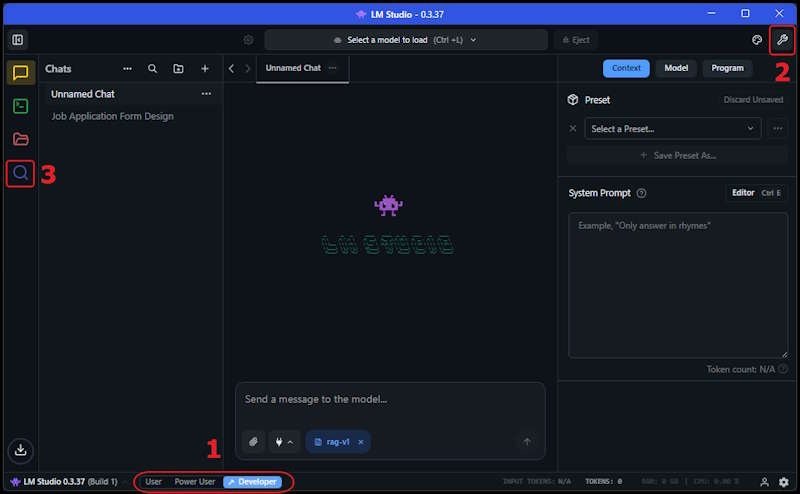Screen dimensions: 800x494
Task: Click the model settings gear beside the model selector
Action: (x=248, y=40)
